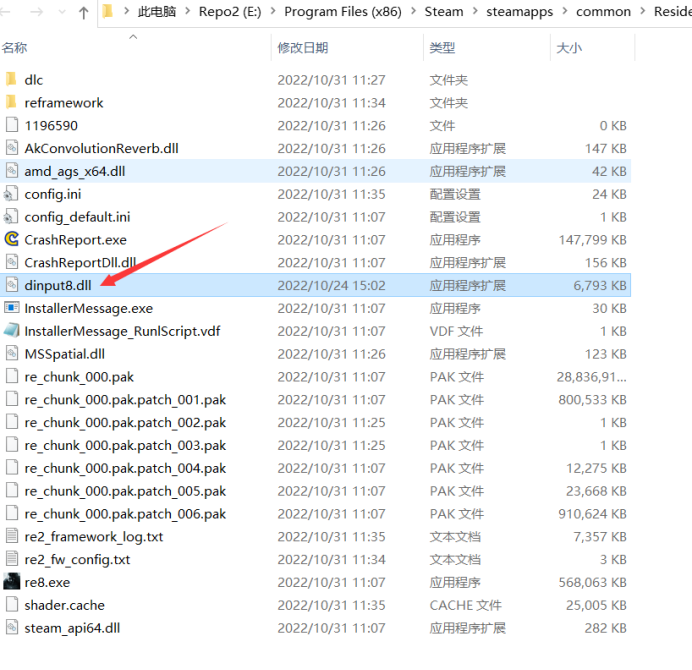Click the shader.cache file icon
The width and height of the screenshot is (692, 670).
(x=12, y=605)
